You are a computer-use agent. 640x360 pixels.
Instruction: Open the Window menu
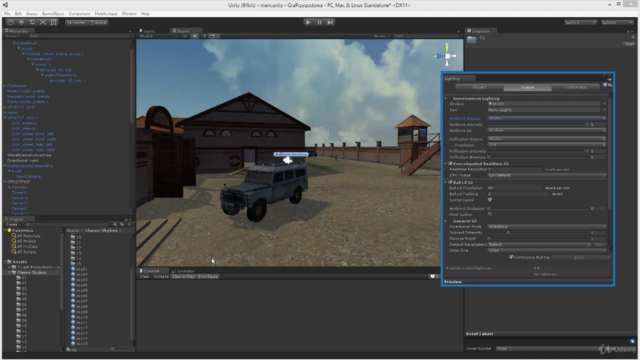coord(129,13)
